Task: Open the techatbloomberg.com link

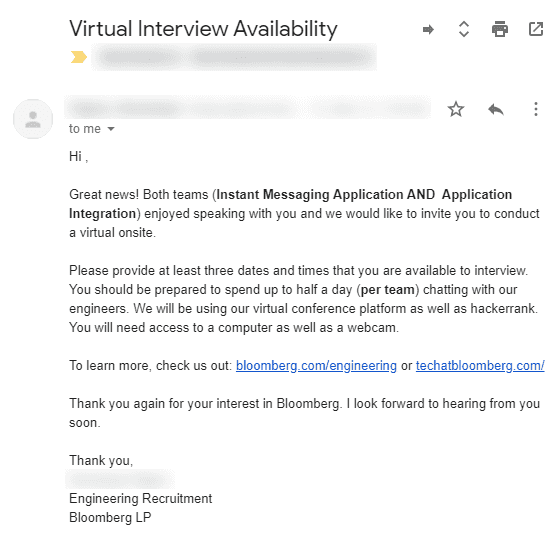Action: click(x=480, y=365)
